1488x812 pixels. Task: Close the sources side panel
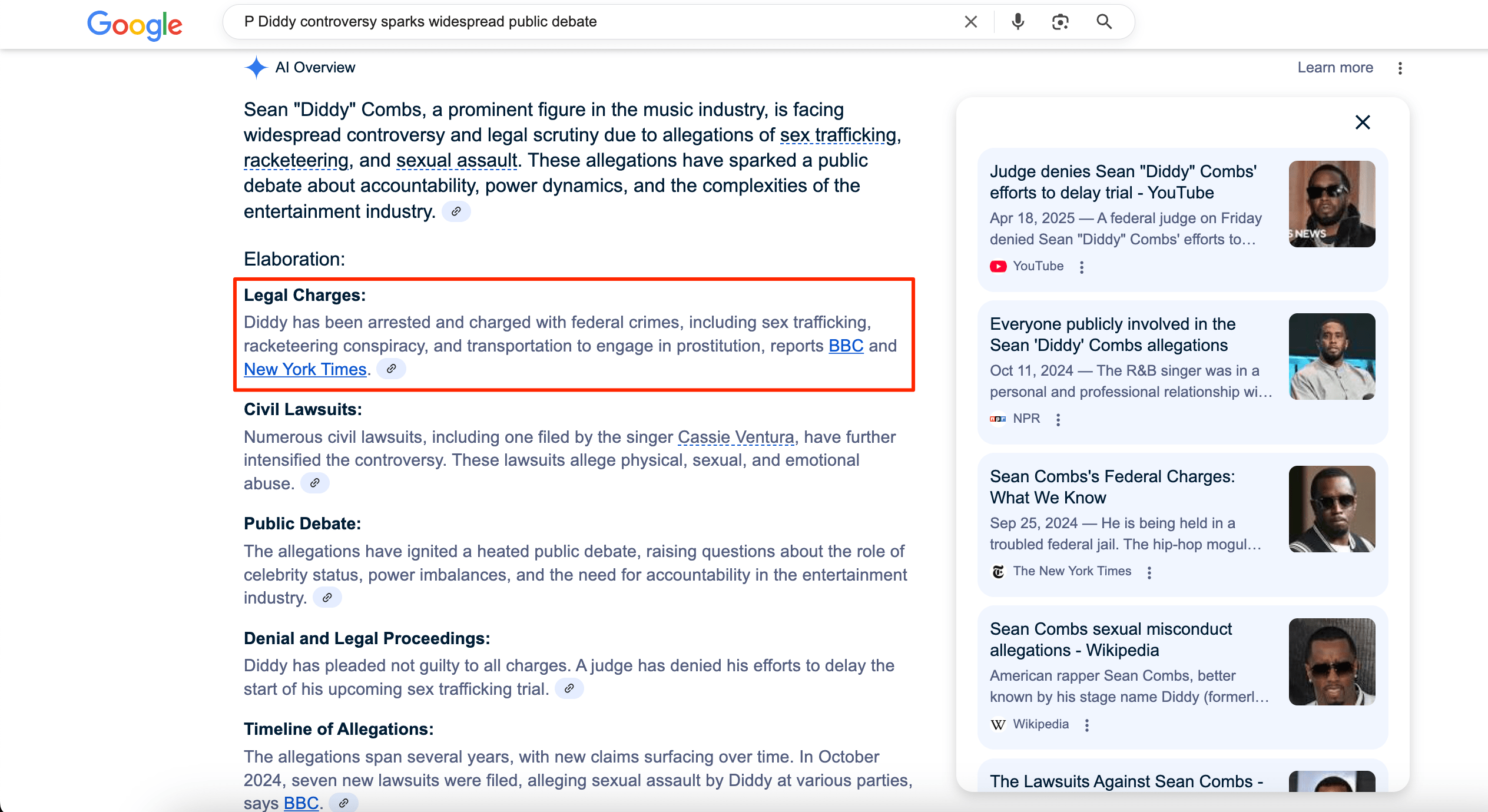click(x=1363, y=122)
